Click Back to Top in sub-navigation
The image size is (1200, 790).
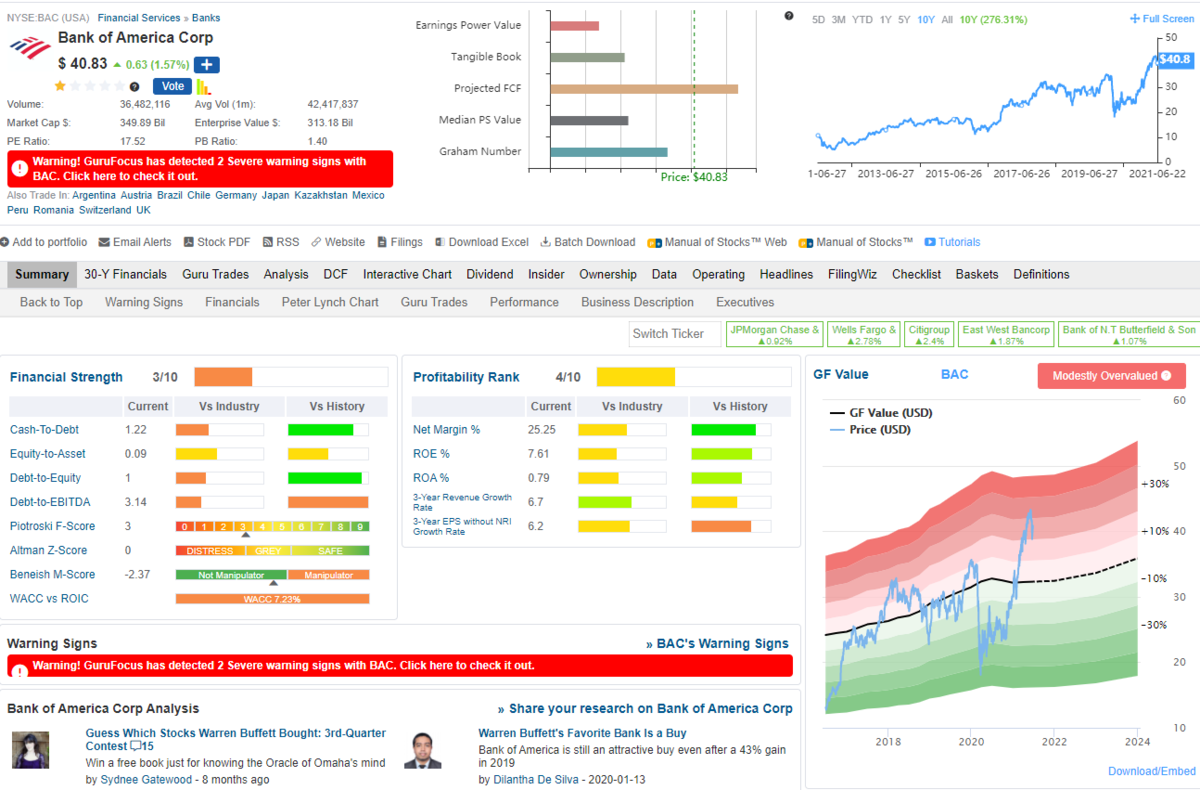[51, 302]
